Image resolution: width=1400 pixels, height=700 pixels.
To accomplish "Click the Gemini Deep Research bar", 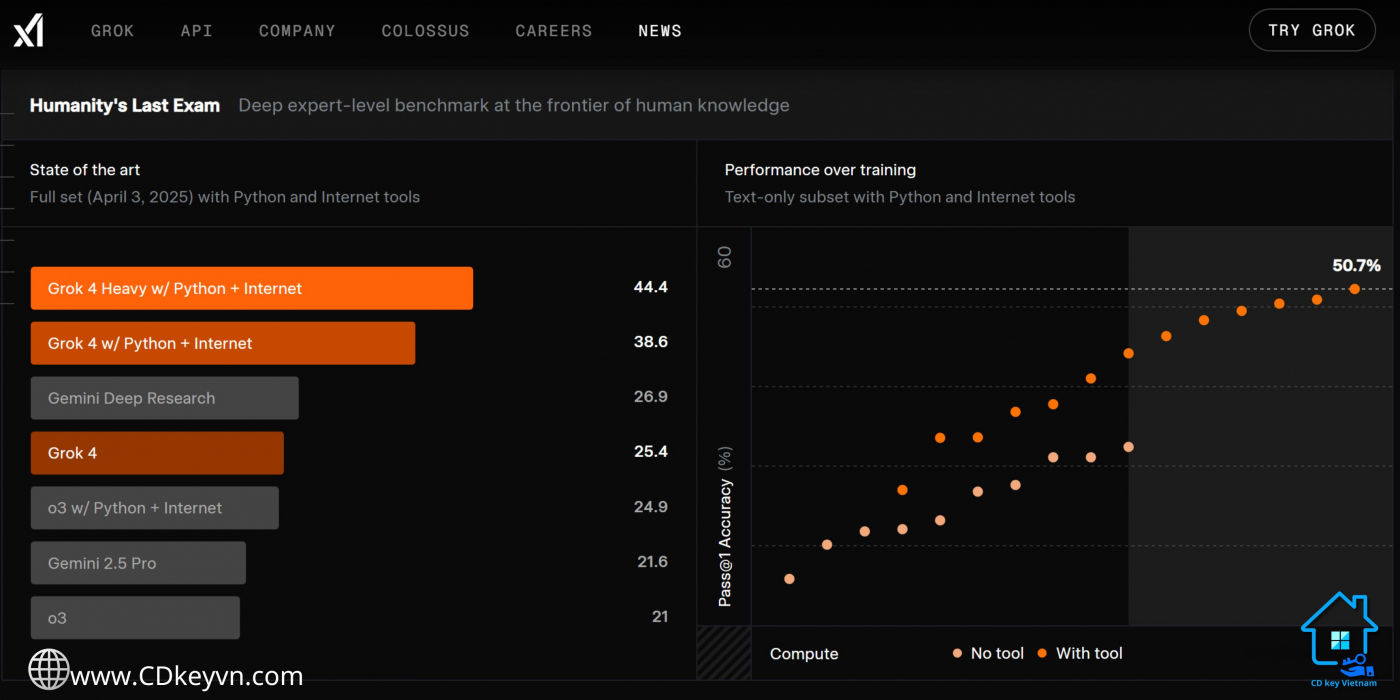I will [165, 398].
